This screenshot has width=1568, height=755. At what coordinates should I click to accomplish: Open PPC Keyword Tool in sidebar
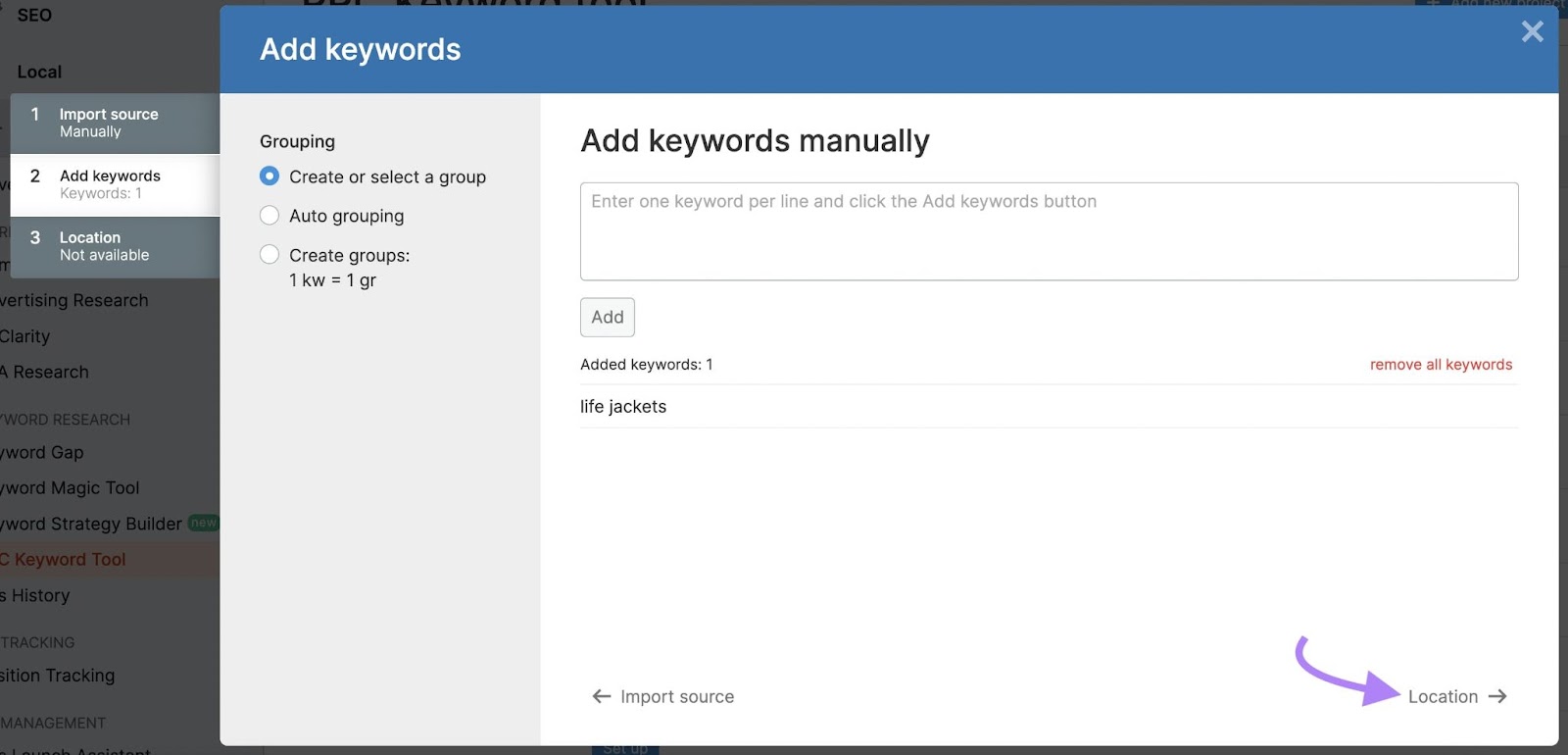tap(64, 559)
